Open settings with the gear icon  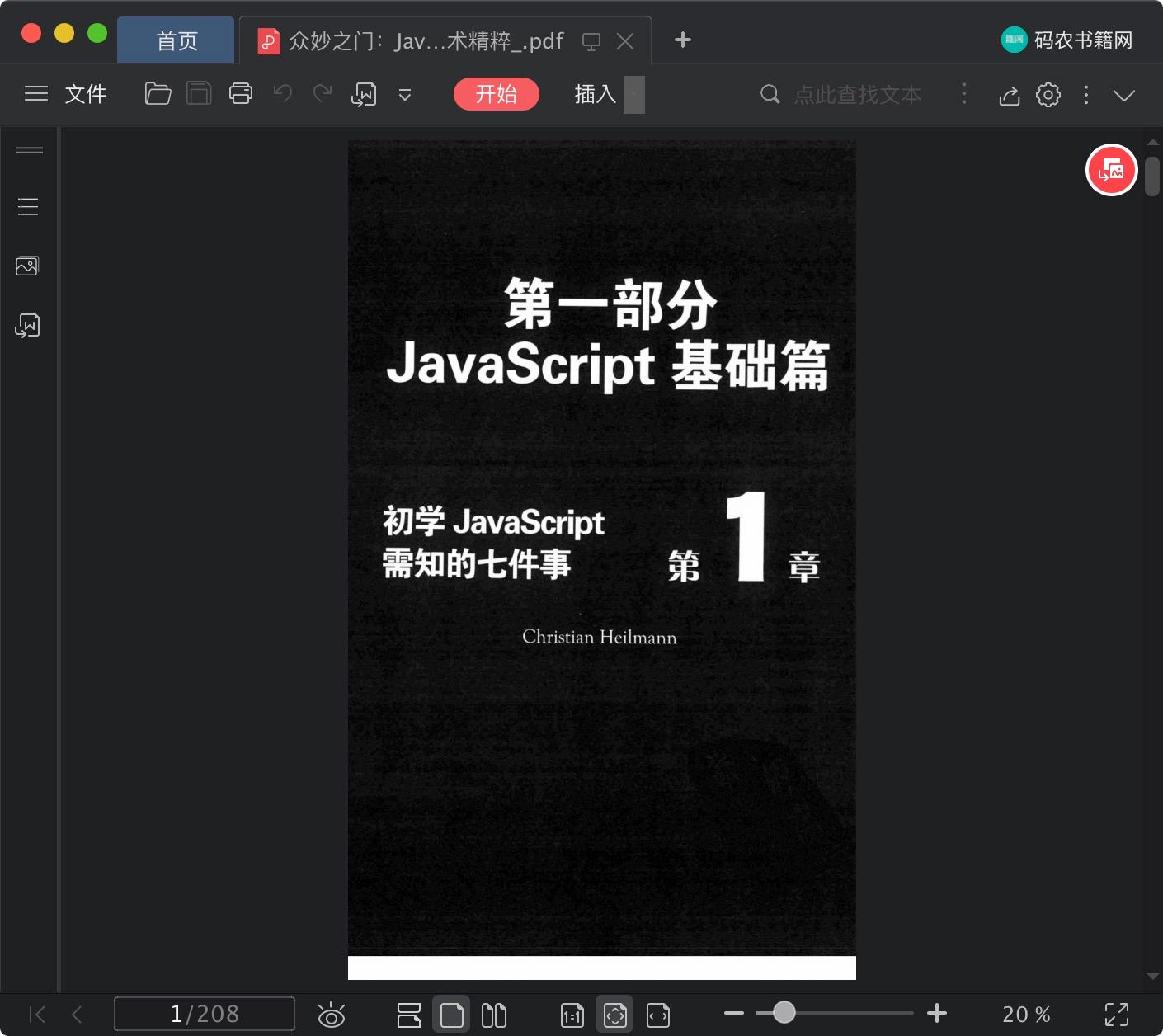point(1048,95)
